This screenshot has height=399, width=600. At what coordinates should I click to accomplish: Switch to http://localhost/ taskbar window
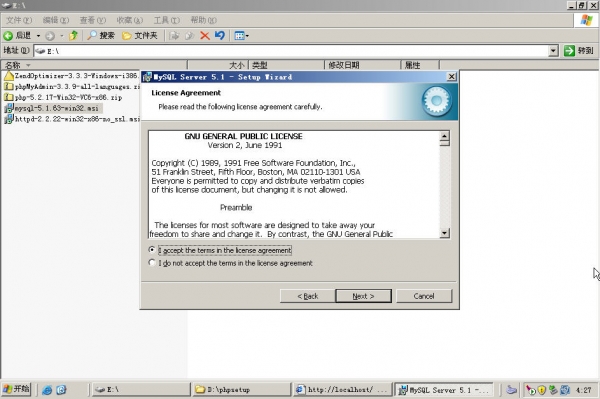coord(343,389)
